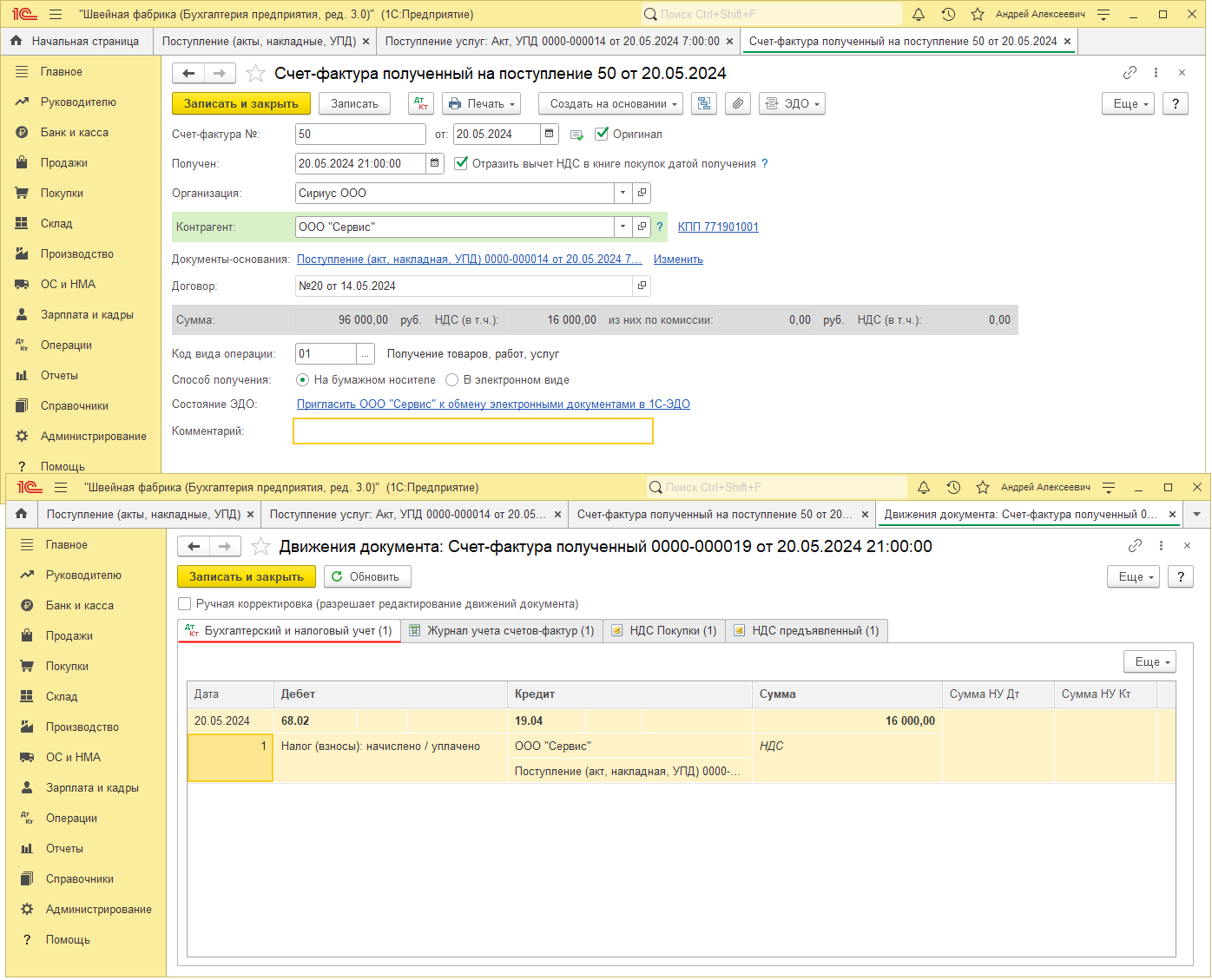Screen dimensions: 1212x980
Task: Click the Обновить button
Action: [x=367, y=576]
